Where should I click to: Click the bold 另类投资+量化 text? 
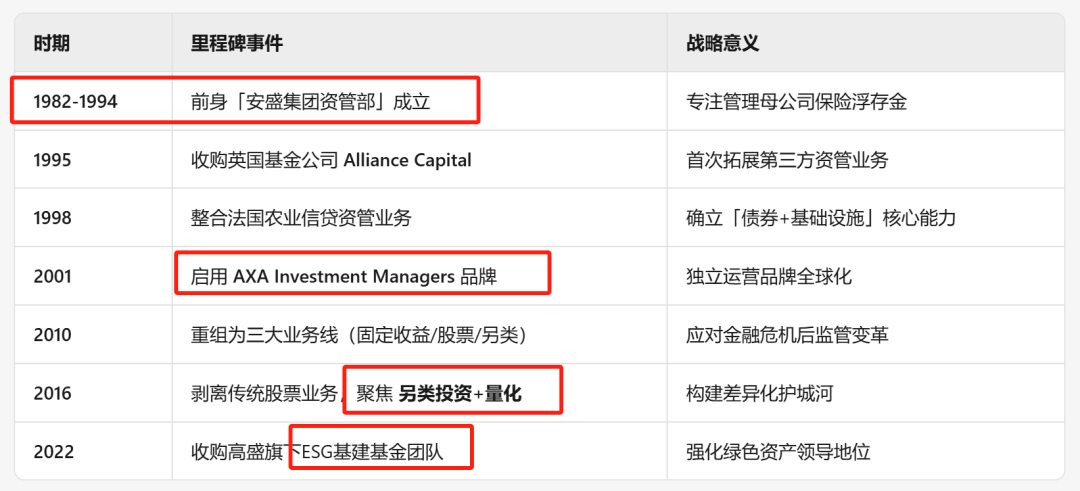click(460, 394)
